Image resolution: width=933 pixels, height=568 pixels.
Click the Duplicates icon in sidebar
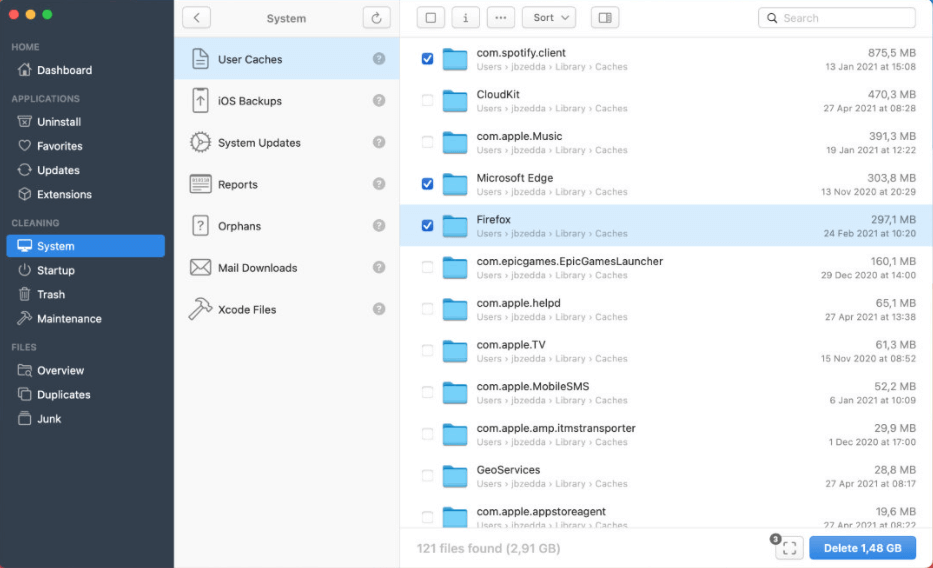pos(24,394)
